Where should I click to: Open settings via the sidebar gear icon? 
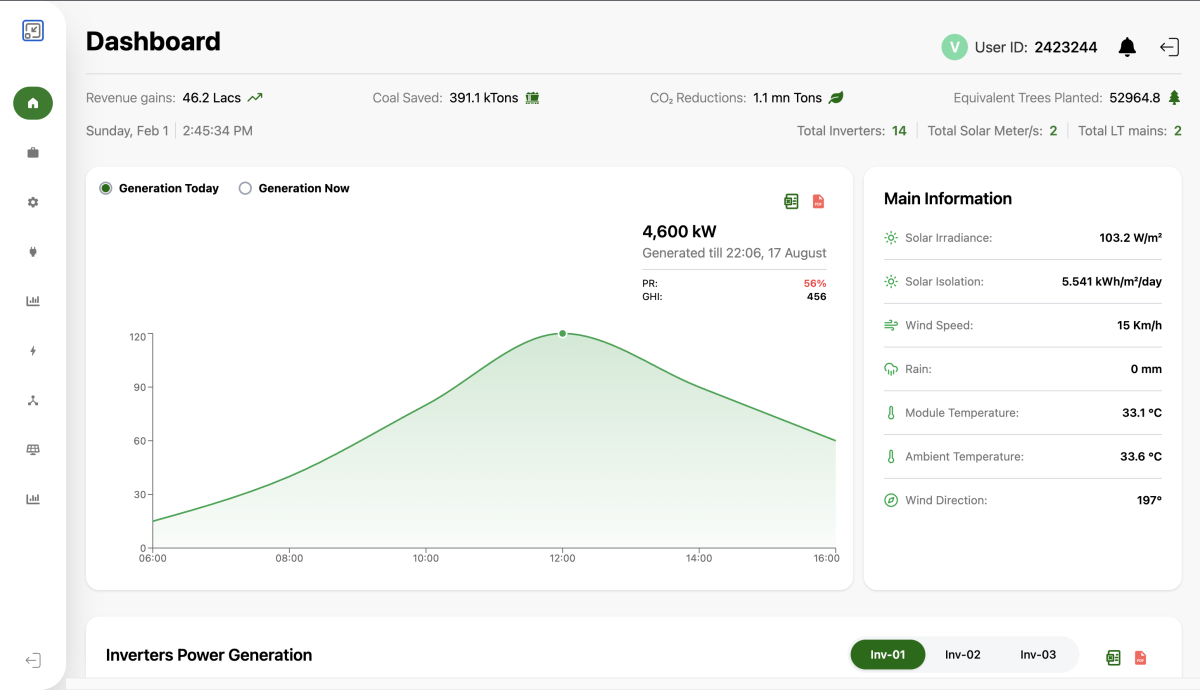pyautogui.click(x=33, y=202)
